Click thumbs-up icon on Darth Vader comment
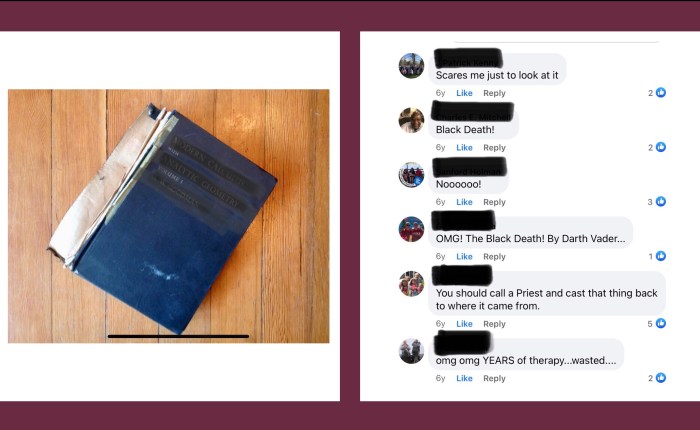The image size is (700, 430). pyautogui.click(x=661, y=256)
